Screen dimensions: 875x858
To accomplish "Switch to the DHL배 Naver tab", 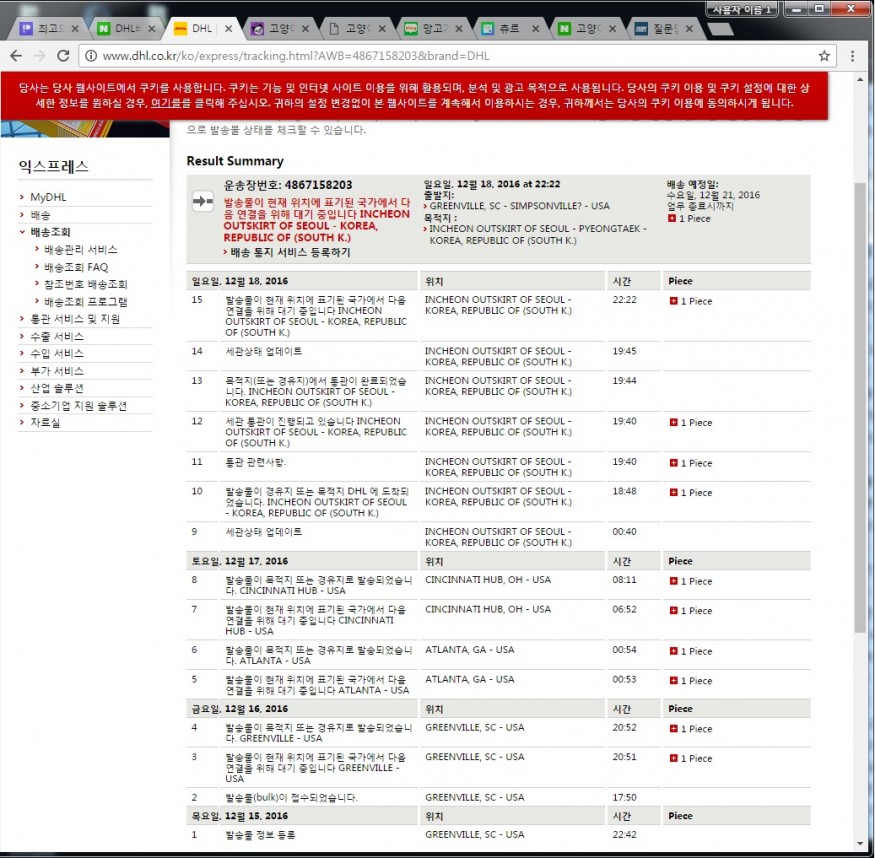I will pyautogui.click(x=126, y=28).
